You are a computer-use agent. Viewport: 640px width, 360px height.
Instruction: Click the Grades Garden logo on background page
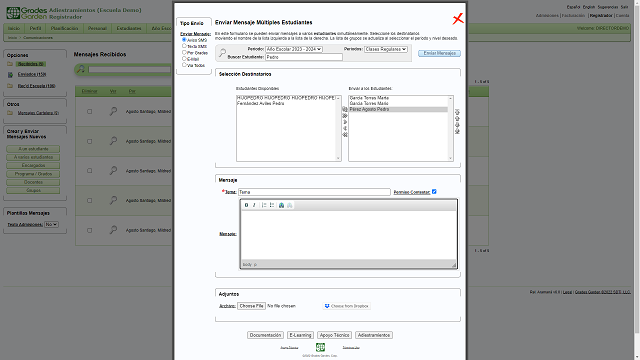(x=27, y=13)
